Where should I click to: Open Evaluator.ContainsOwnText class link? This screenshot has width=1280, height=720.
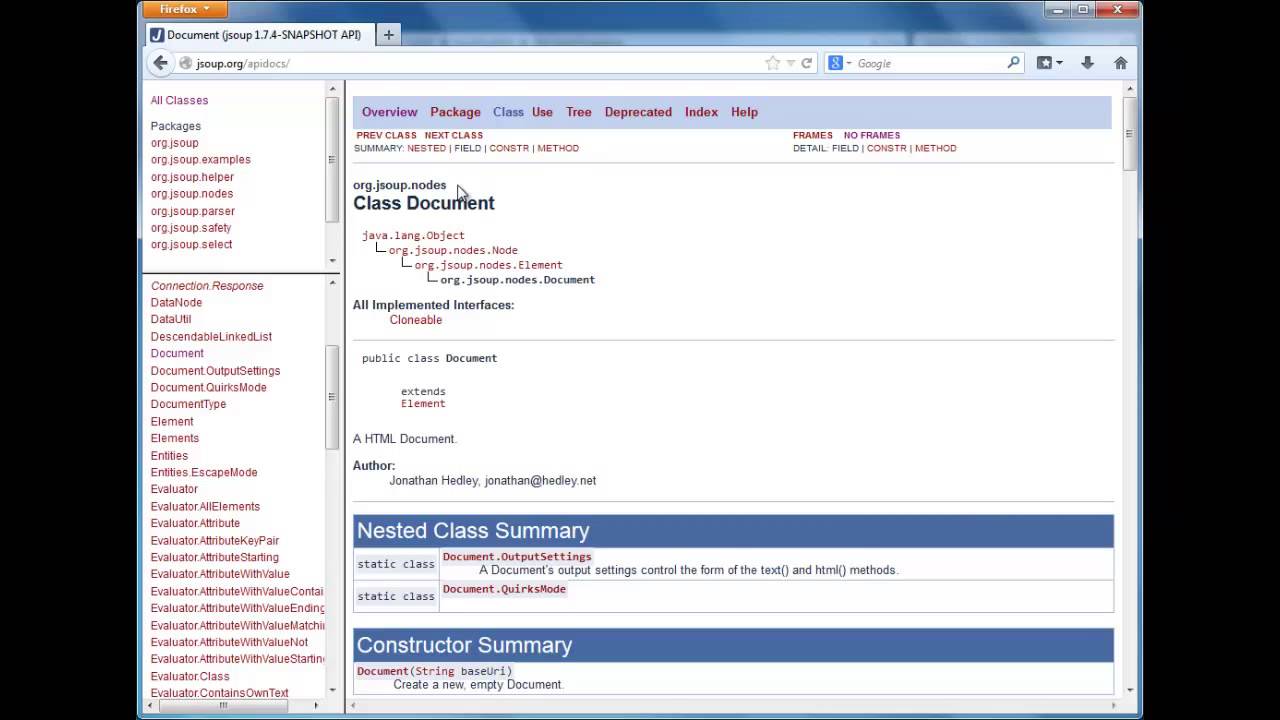[x=219, y=693]
